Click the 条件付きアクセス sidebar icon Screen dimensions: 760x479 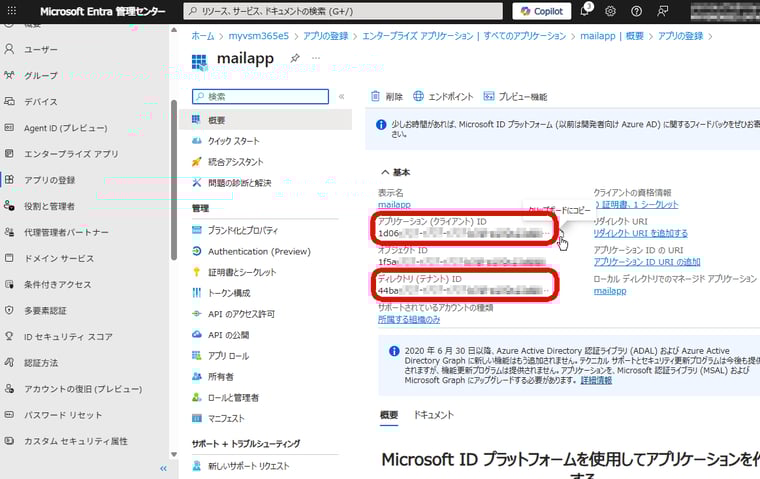pyautogui.click(x=9, y=284)
